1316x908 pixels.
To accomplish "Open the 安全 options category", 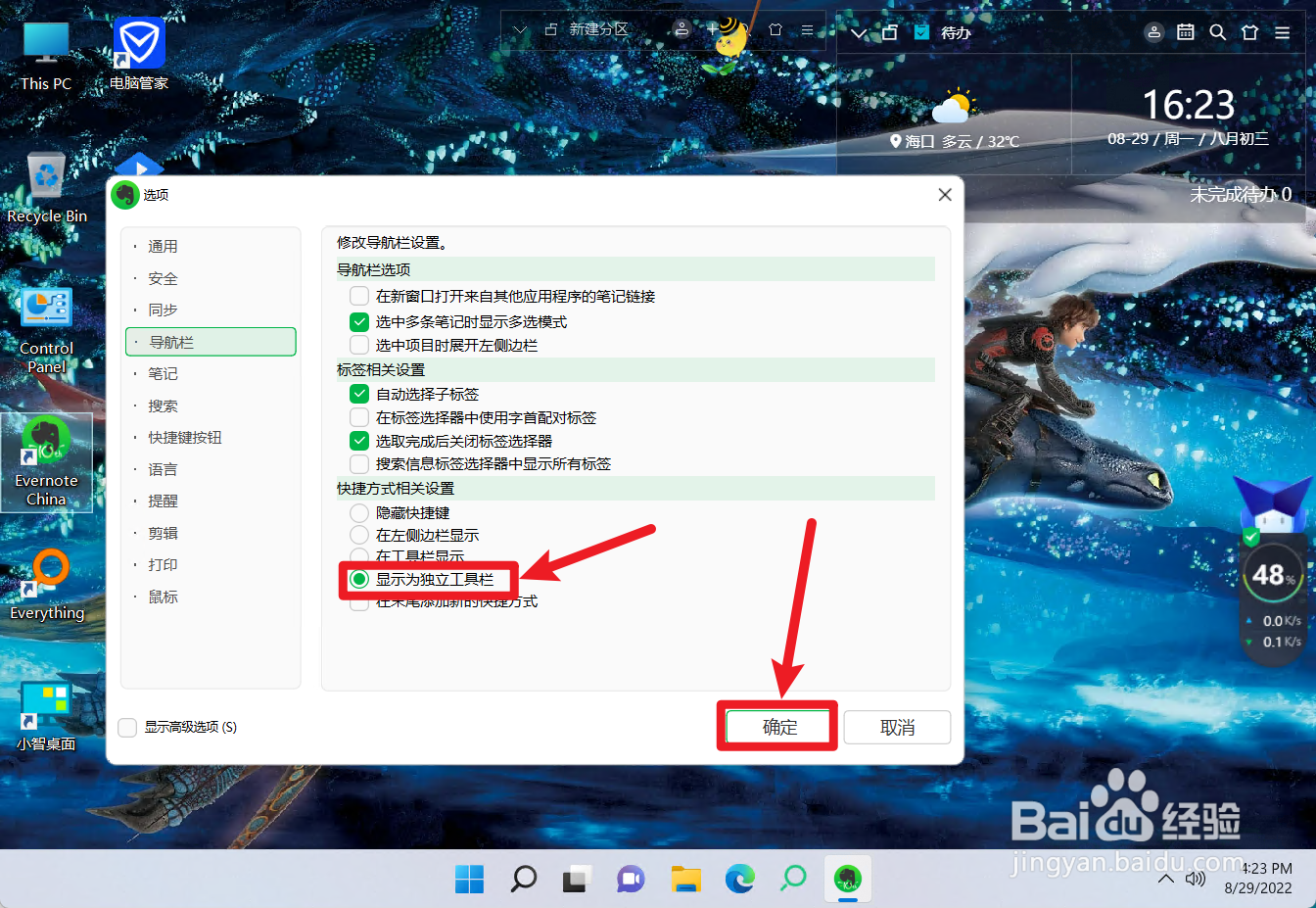I will (x=211, y=278).
